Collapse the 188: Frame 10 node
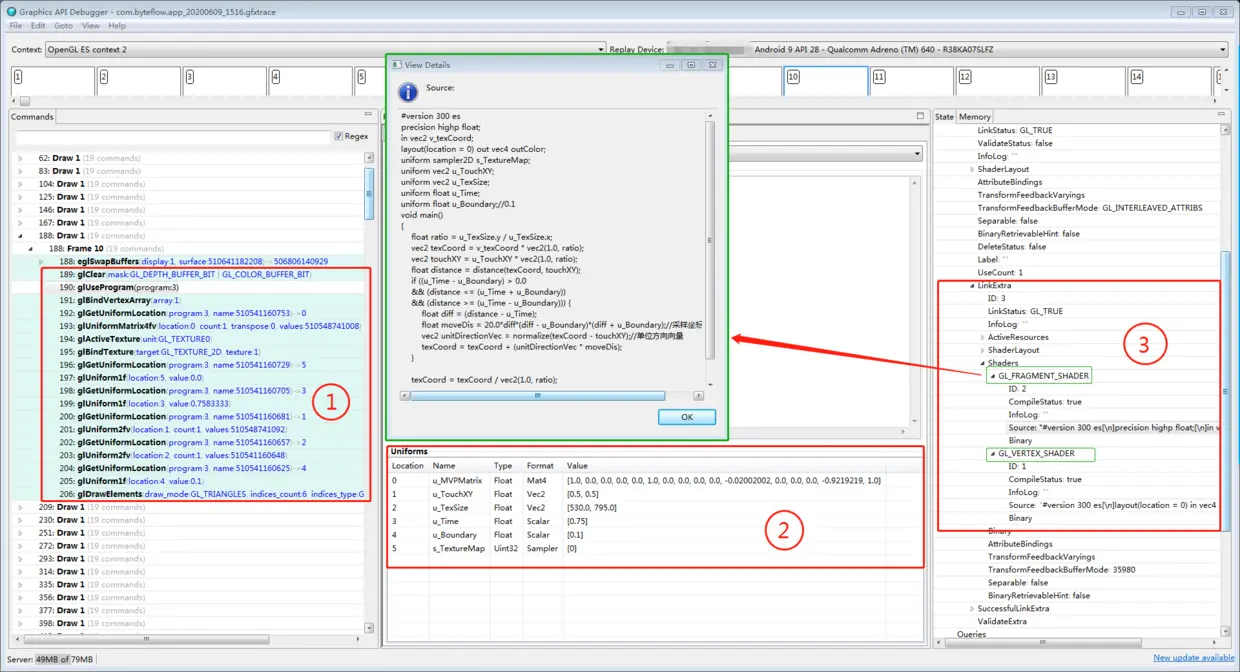1240x672 pixels. click(30, 249)
